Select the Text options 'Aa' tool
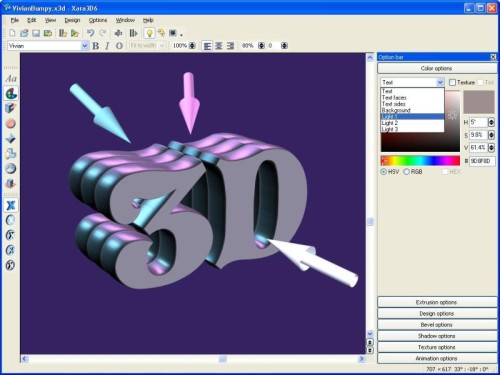 pyautogui.click(x=11, y=79)
